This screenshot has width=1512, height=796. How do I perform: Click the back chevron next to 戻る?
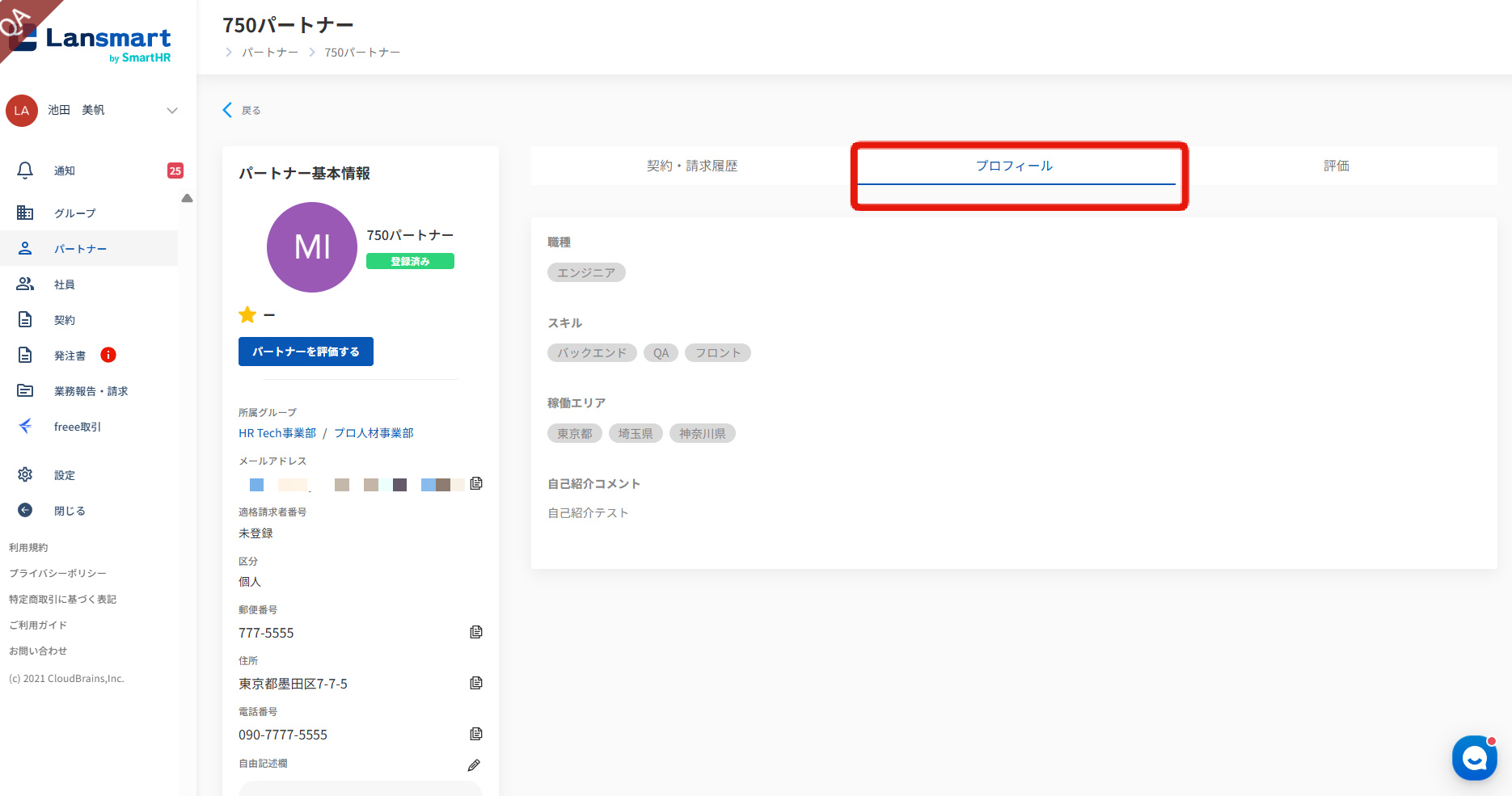pyautogui.click(x=227, y=110)
